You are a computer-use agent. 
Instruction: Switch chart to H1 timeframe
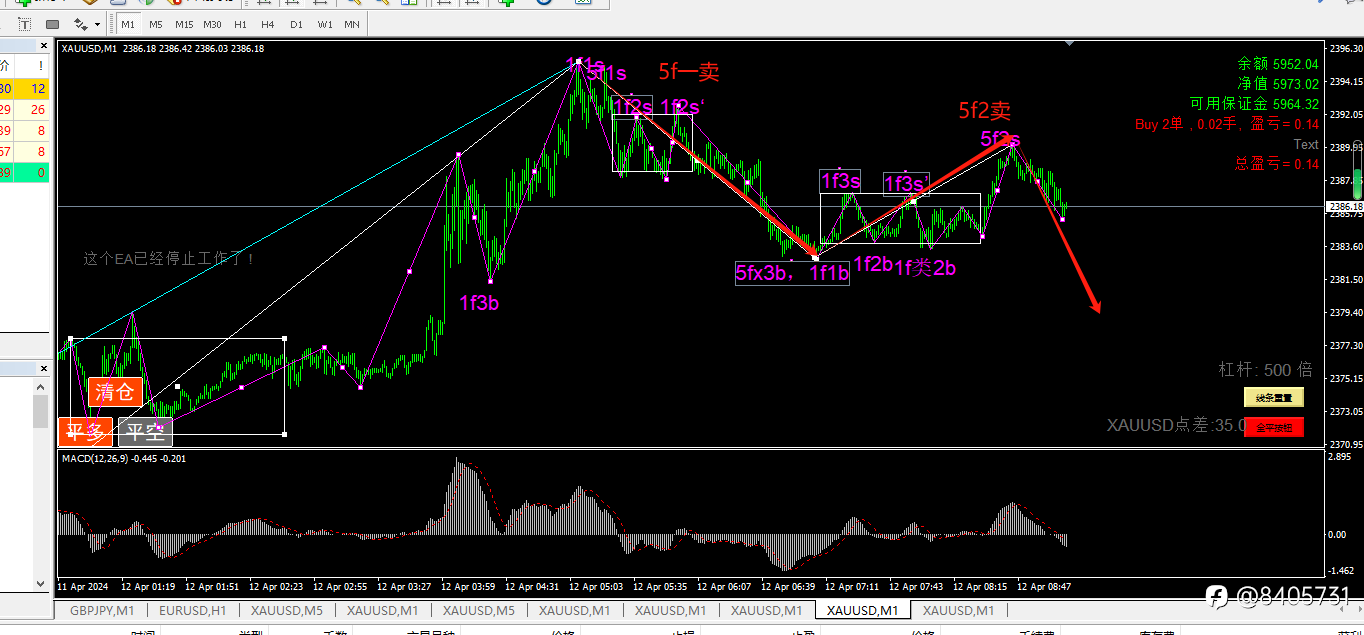[240, 23]
